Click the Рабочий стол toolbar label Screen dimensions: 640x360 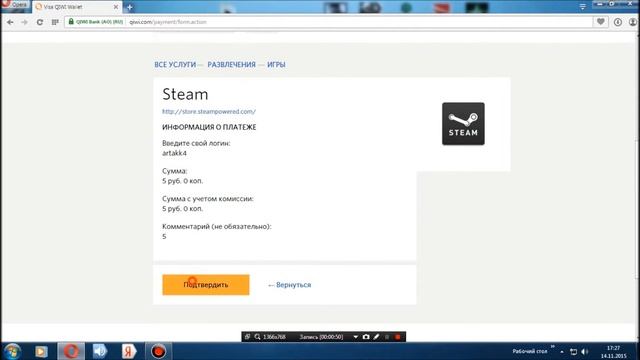click(x=529, y=351)
